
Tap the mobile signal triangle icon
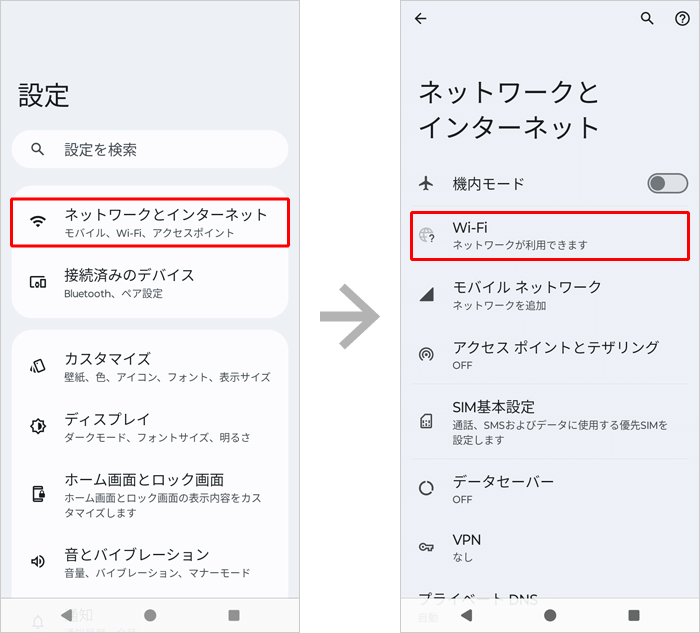tap(427, 295)
